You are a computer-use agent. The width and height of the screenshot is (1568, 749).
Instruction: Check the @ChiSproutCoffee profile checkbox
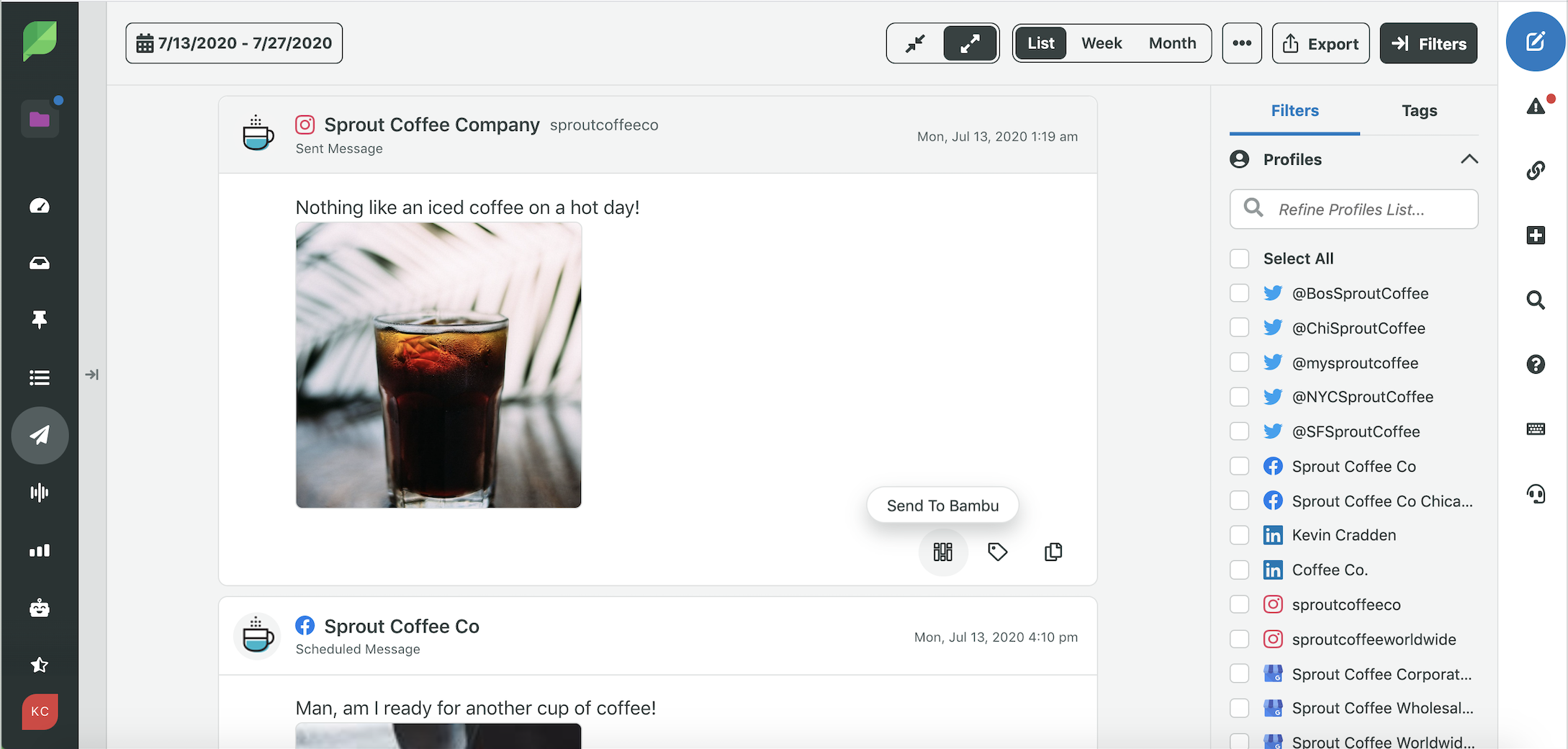click(1239, 328)
